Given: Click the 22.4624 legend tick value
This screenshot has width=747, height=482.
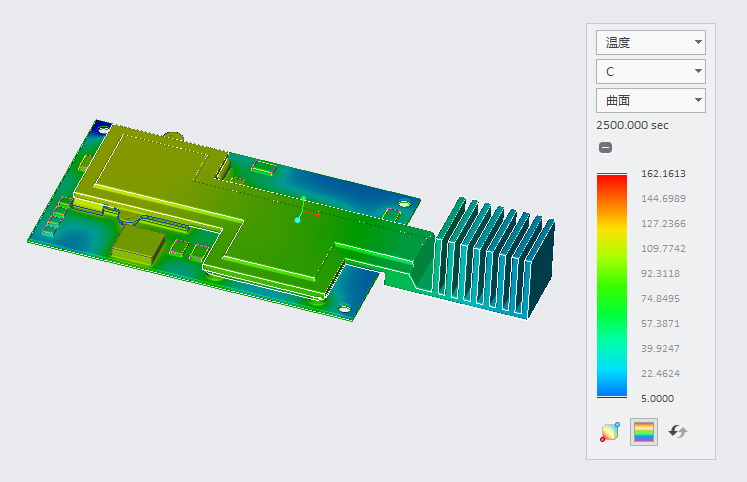Looking at the screenshot, I should click(x=663, y=373).
